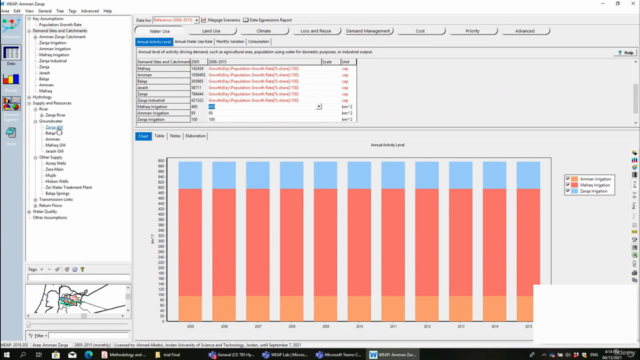
Task: Open the Notes view
Action: pyautogui.click(x=11, y=136)
